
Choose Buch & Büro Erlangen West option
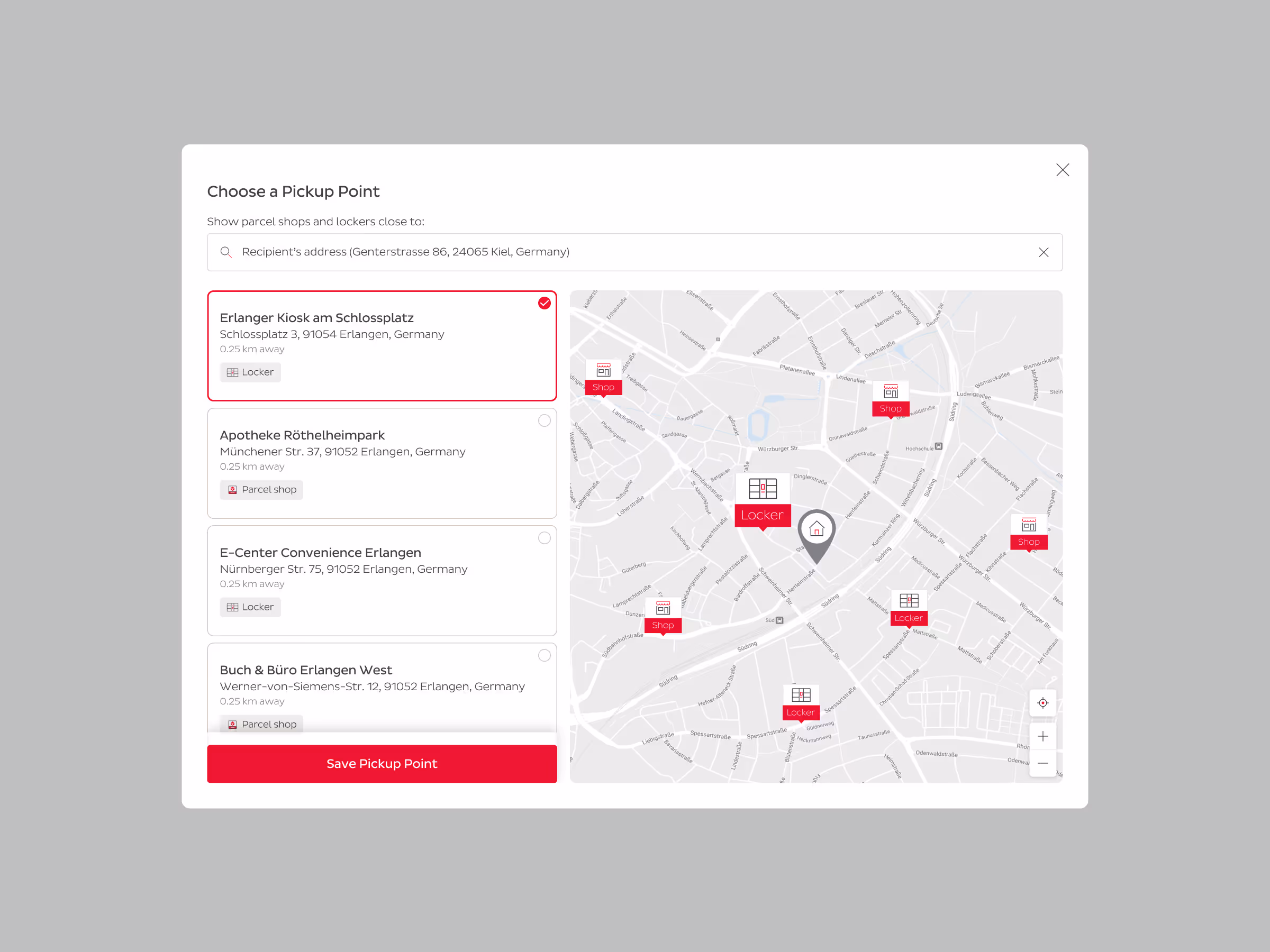pos(545,655)
